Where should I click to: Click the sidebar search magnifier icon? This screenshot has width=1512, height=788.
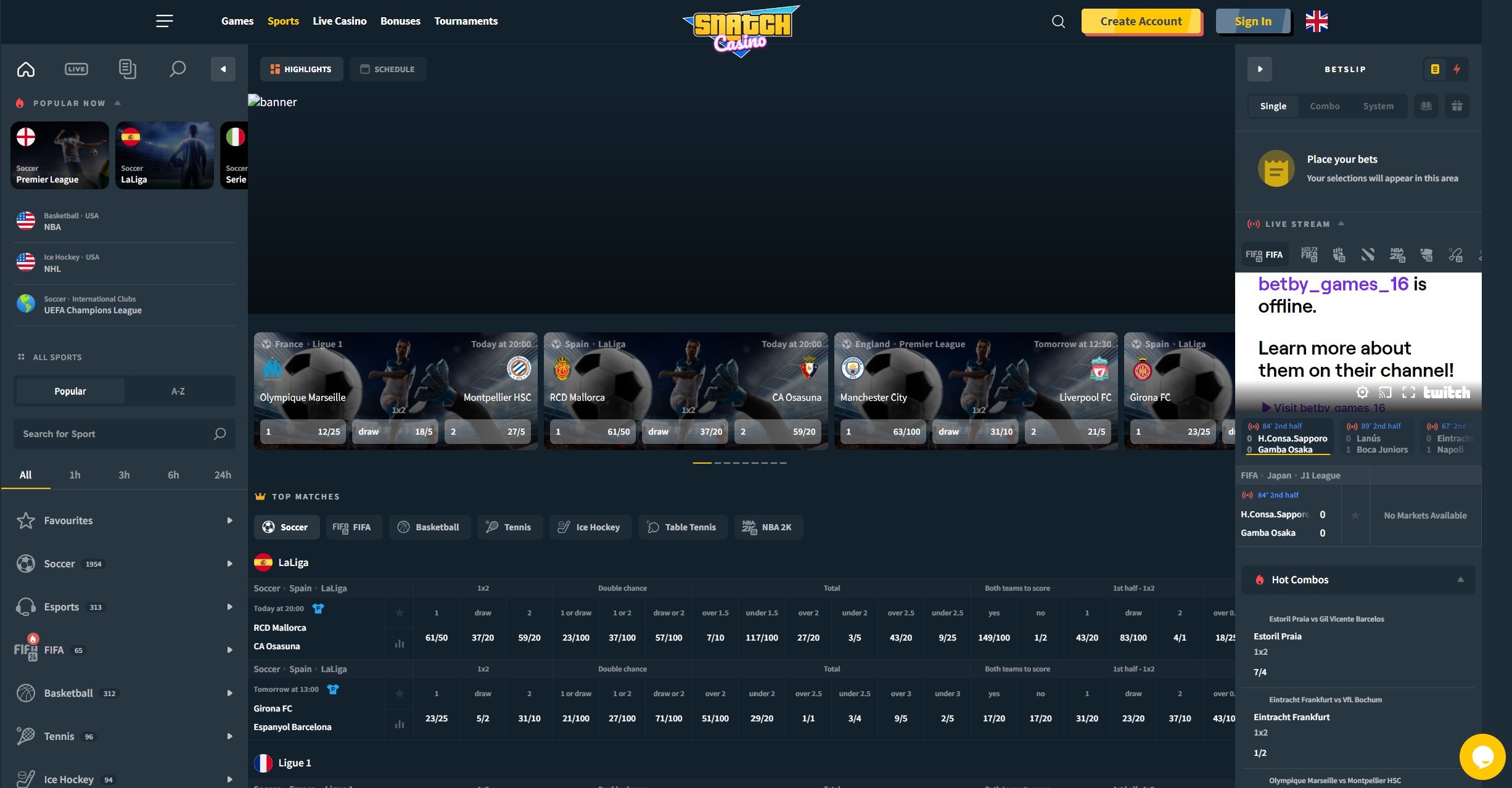(x=178, y=69)
